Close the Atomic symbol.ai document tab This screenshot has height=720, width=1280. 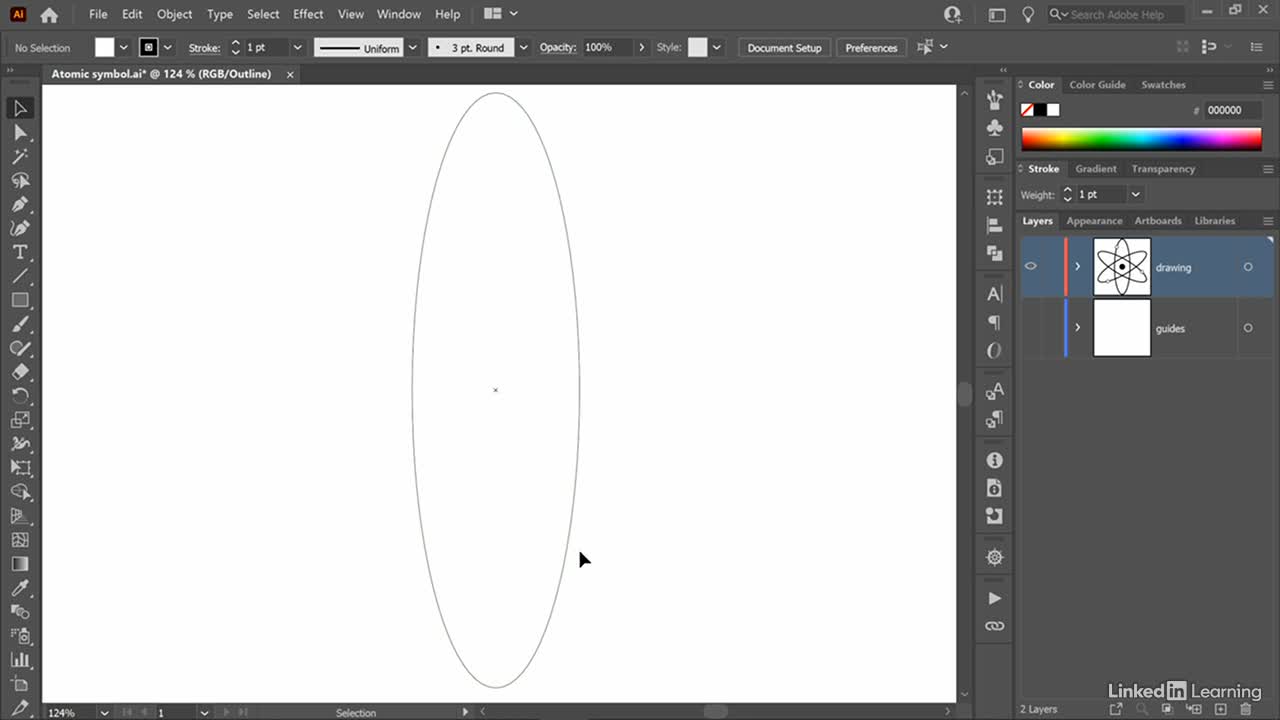[x=290, y=74]
